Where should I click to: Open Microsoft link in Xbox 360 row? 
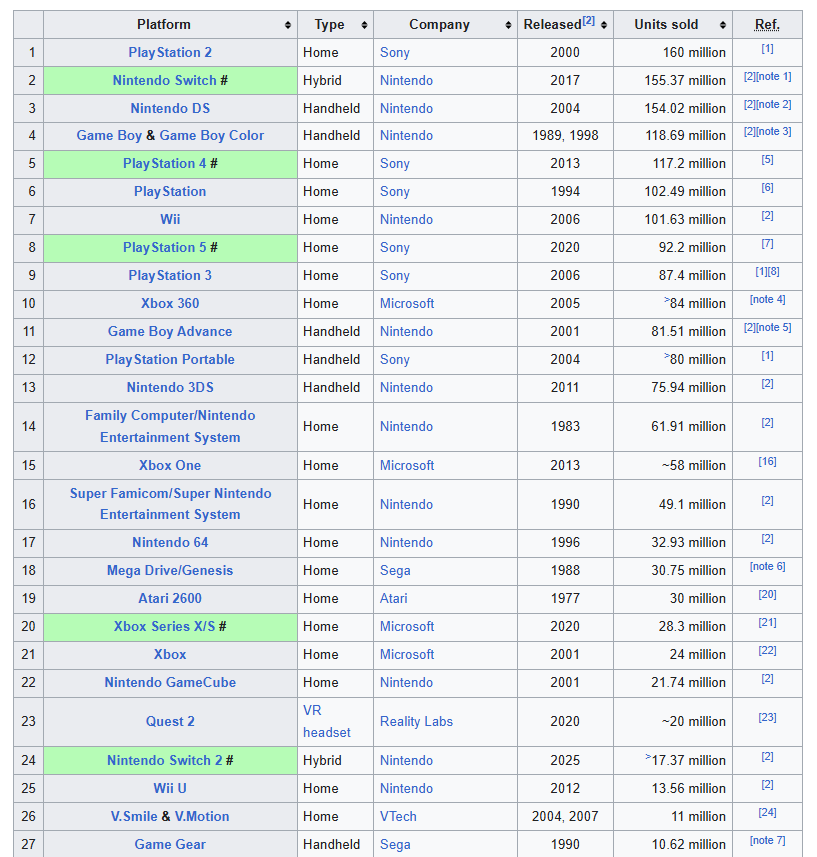(x=407, y=303)
